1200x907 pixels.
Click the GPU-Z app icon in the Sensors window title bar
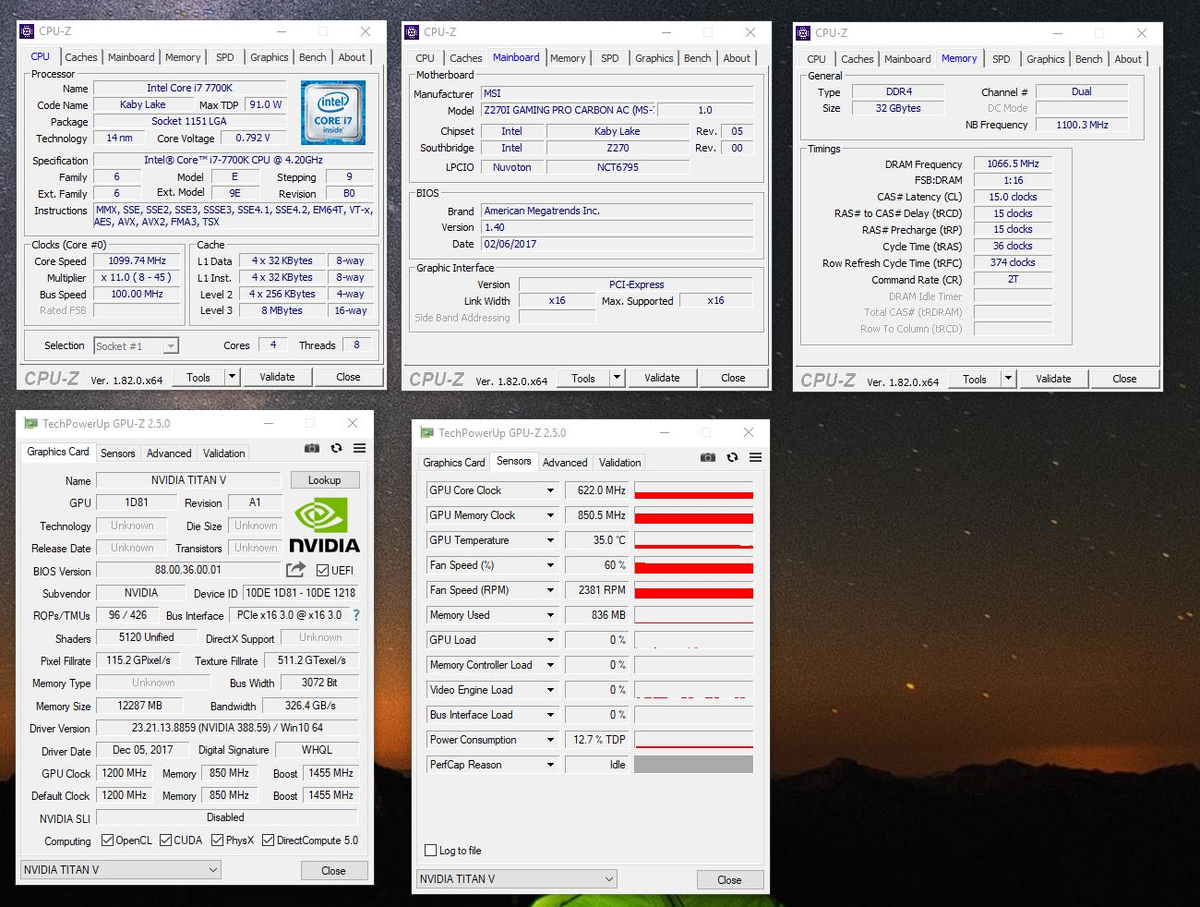point(427,433)
